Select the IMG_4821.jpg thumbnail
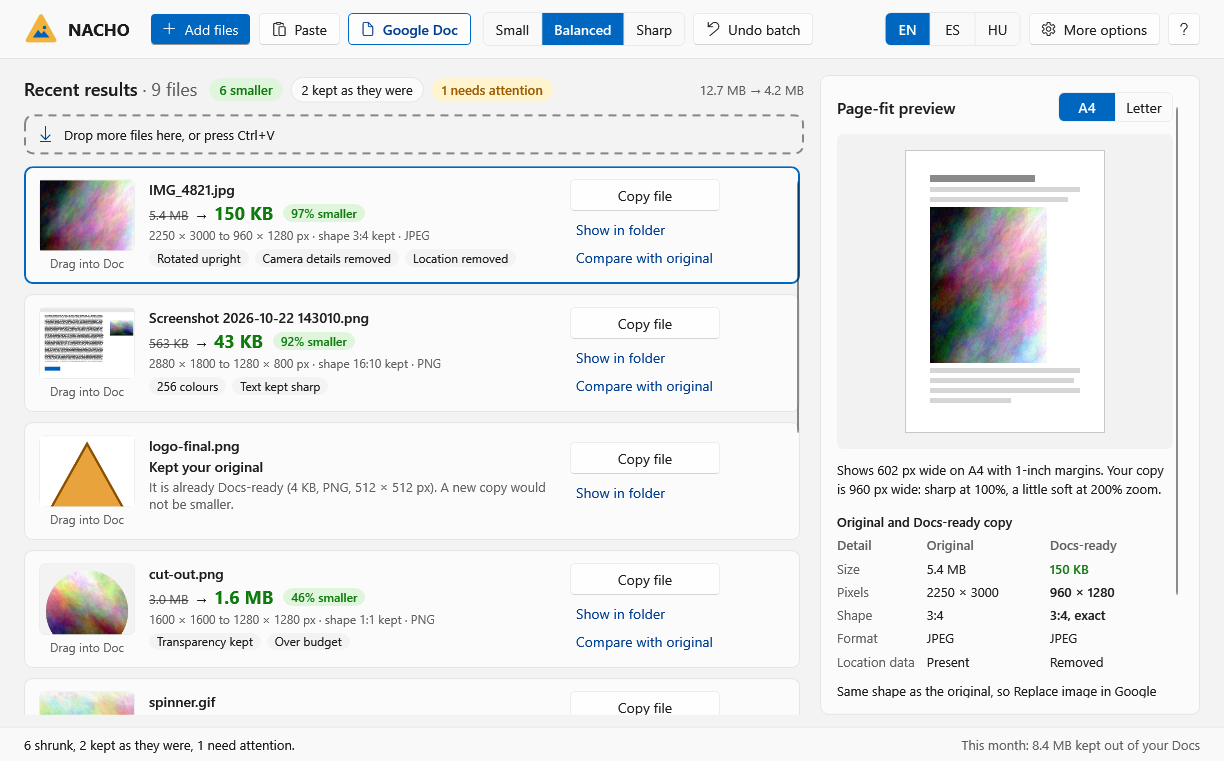This screenshot has height=761, width=1224. (87, 215)
